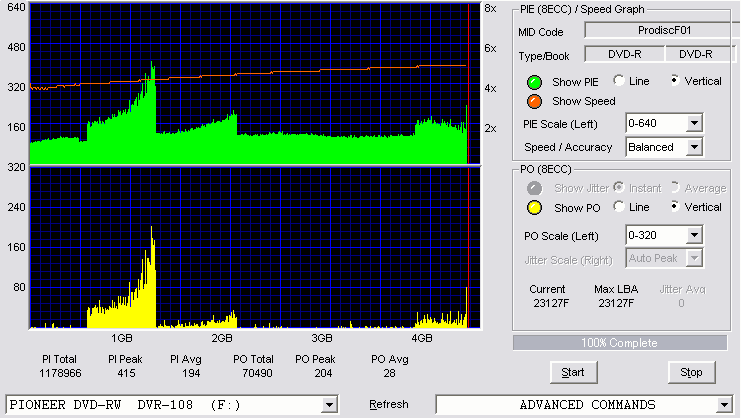
Task: Click the 100% Complete progress bar
Action: [620, 343]
